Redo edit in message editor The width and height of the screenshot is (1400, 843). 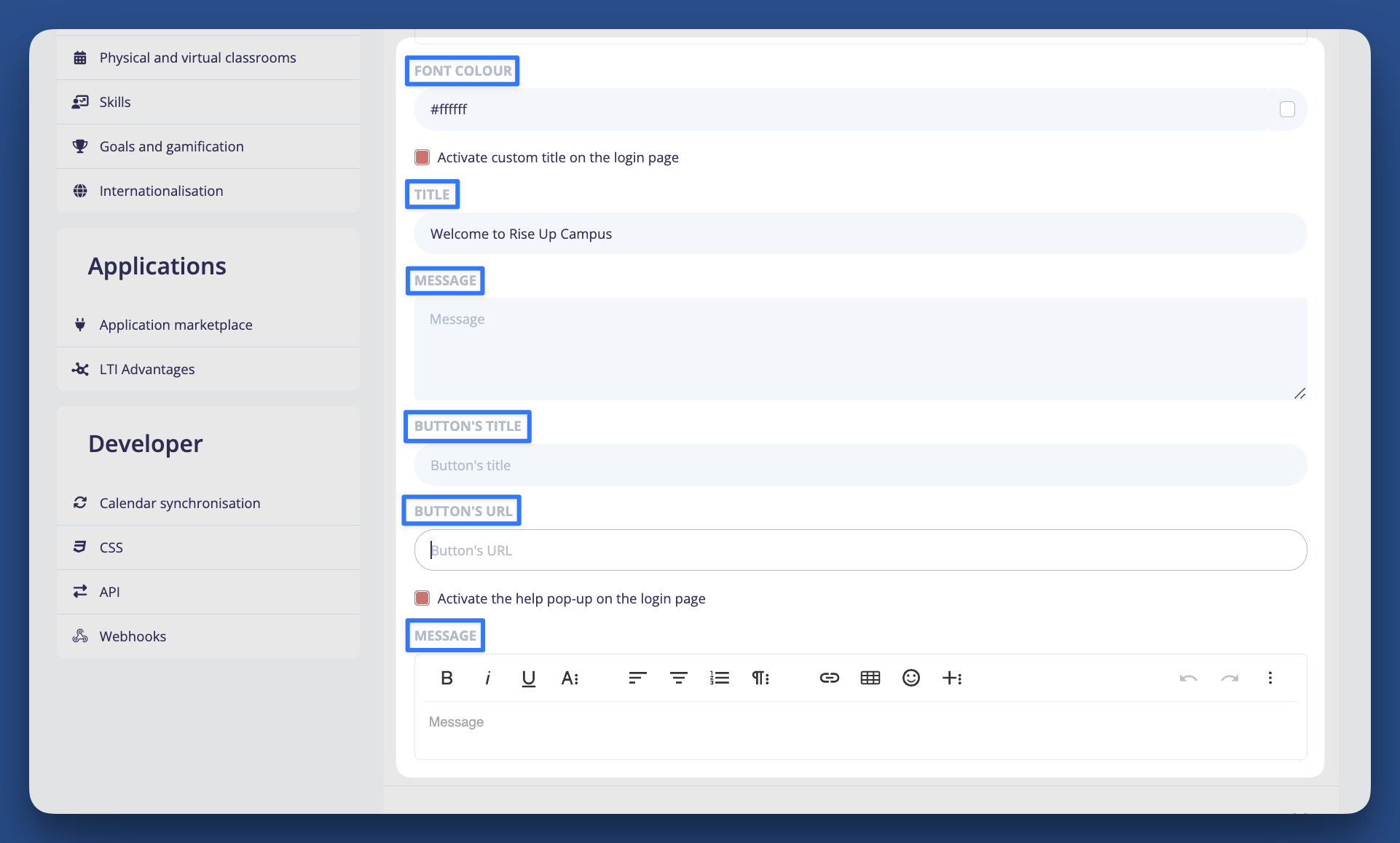(1230, 678)
